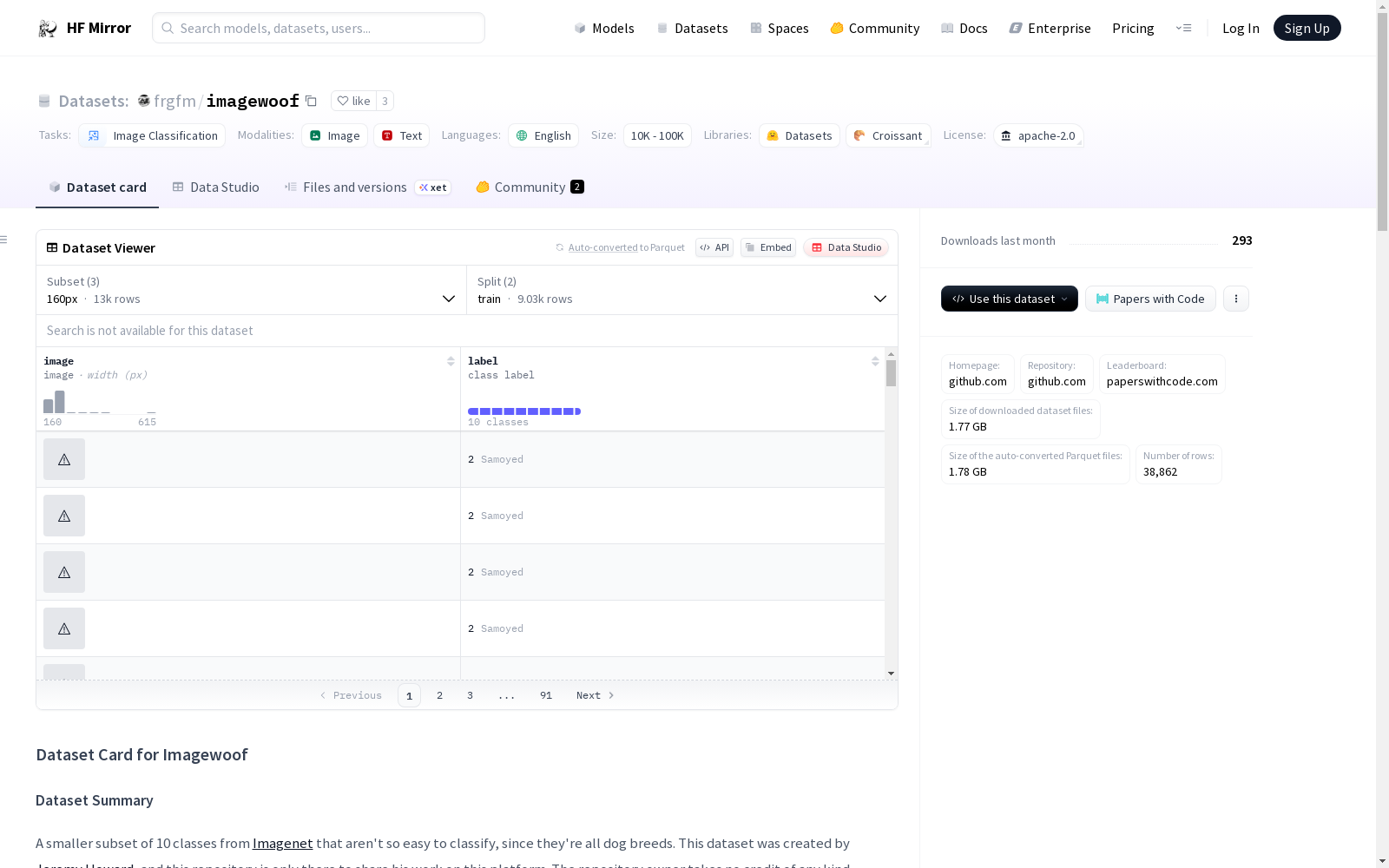Click the Sign Up button
The height and width of the screenshot is (868, 1389).
pyautogui.click(x=1307, y=28)
